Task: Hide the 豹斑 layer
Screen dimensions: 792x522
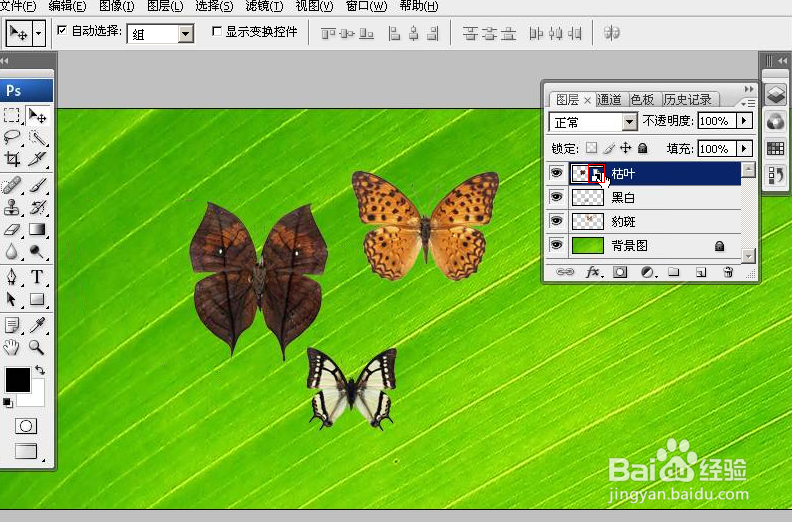Action: coord(556,221)
